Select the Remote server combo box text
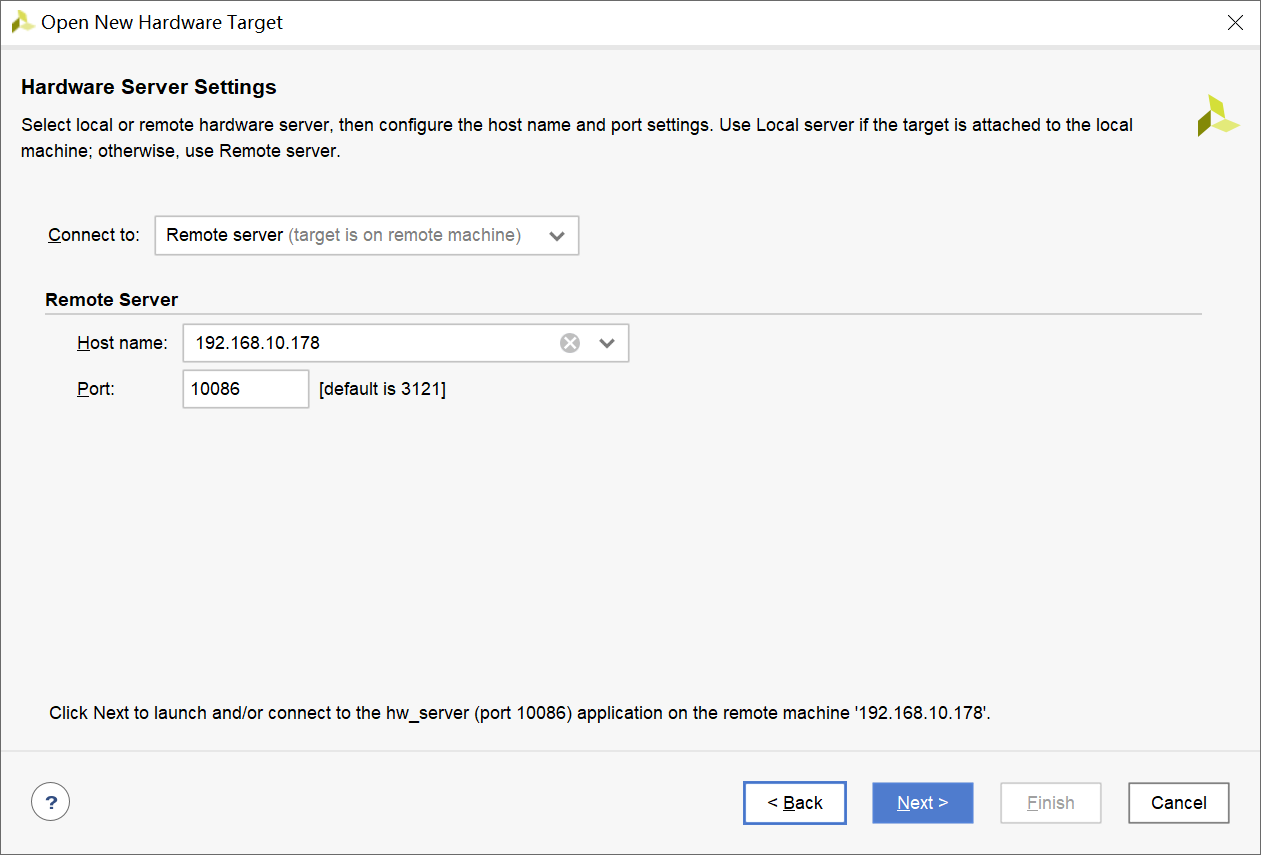 click(x=343, y=236)
